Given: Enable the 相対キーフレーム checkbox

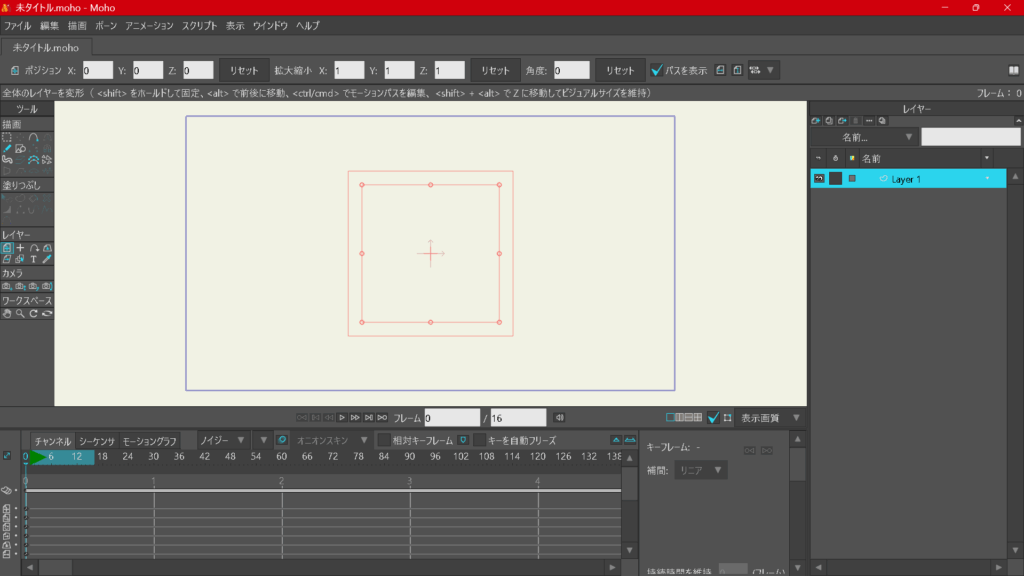Looking at the screenshot, I should click(383, 440).
